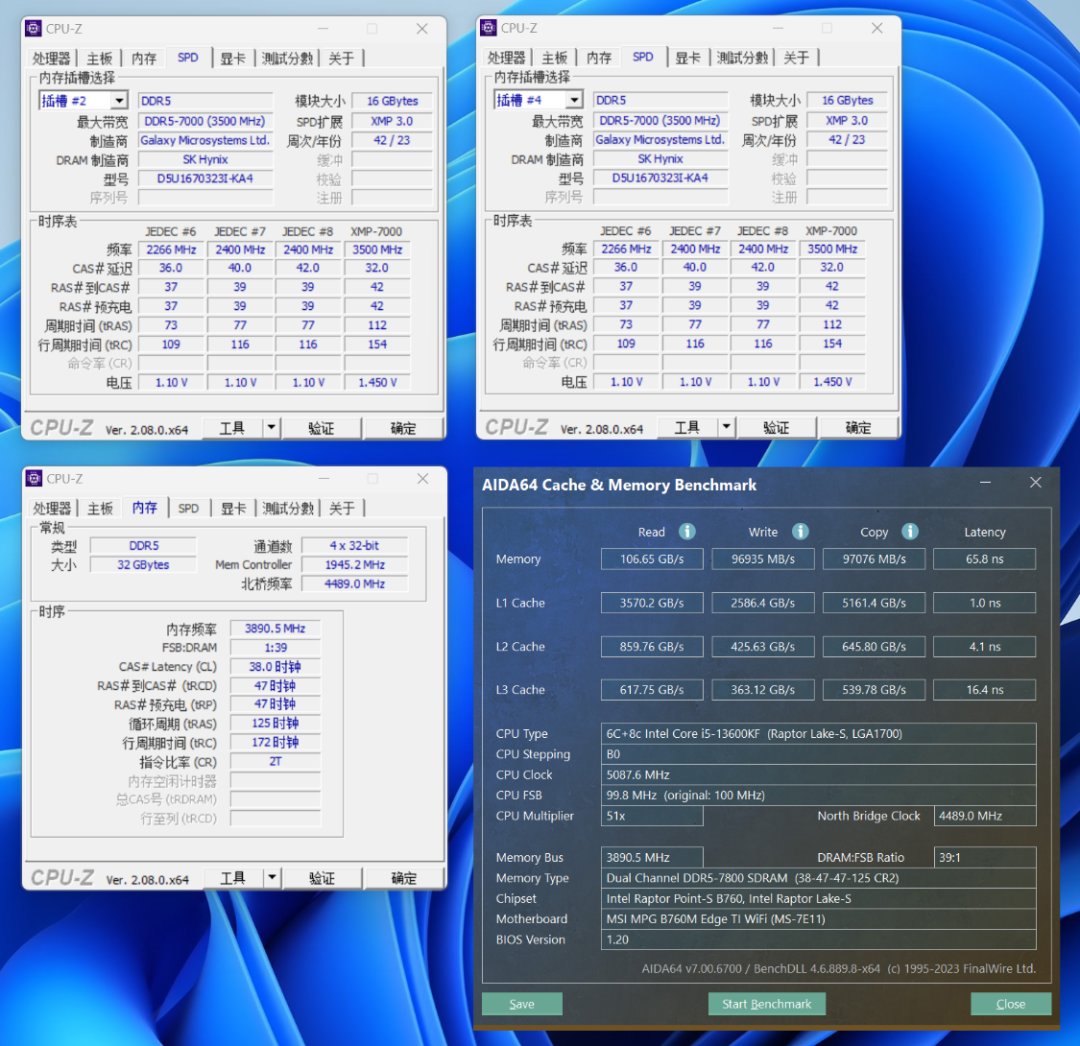Click 内存频率 value 3890.5 MHz in CPU-Z
Screen dimensions: 1080x1046
coord(275,629)
